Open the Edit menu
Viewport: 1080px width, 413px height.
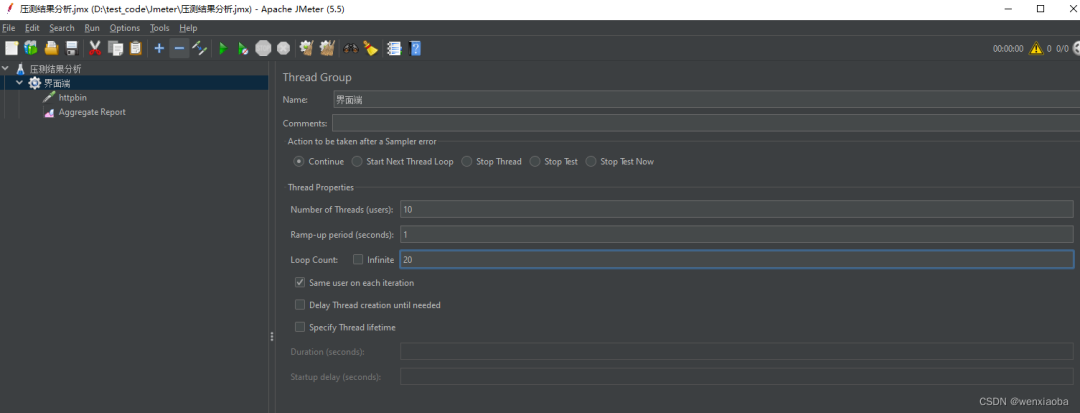(32, 28)
